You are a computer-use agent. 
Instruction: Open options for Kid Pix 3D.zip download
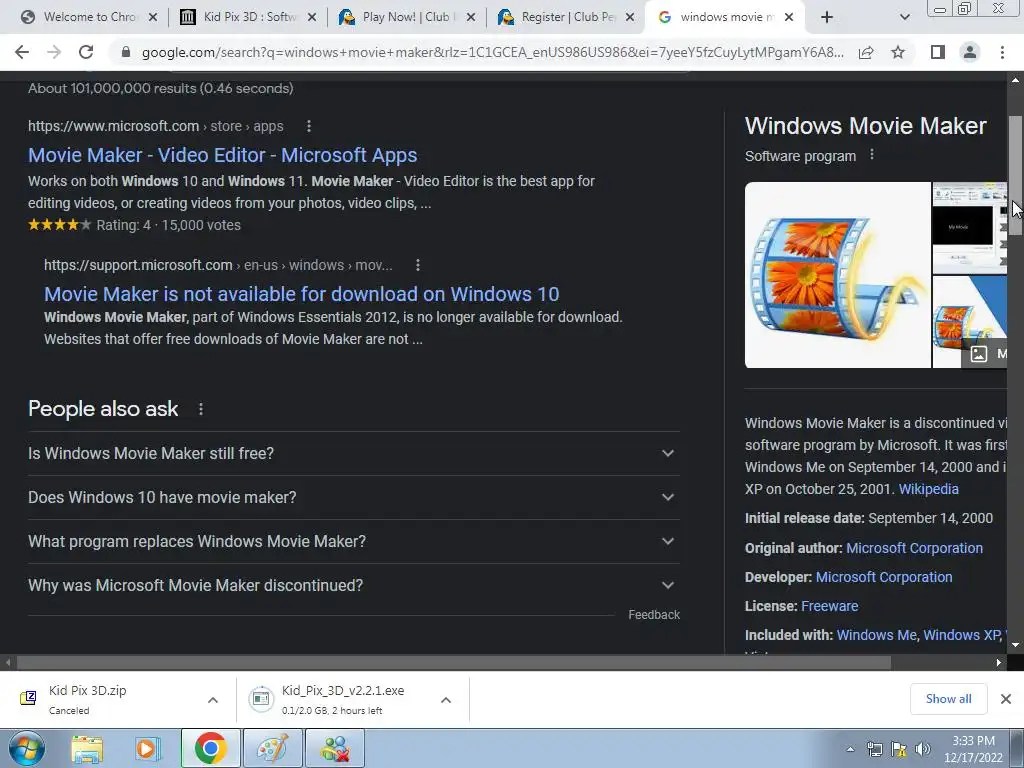(x=213, y=700)
